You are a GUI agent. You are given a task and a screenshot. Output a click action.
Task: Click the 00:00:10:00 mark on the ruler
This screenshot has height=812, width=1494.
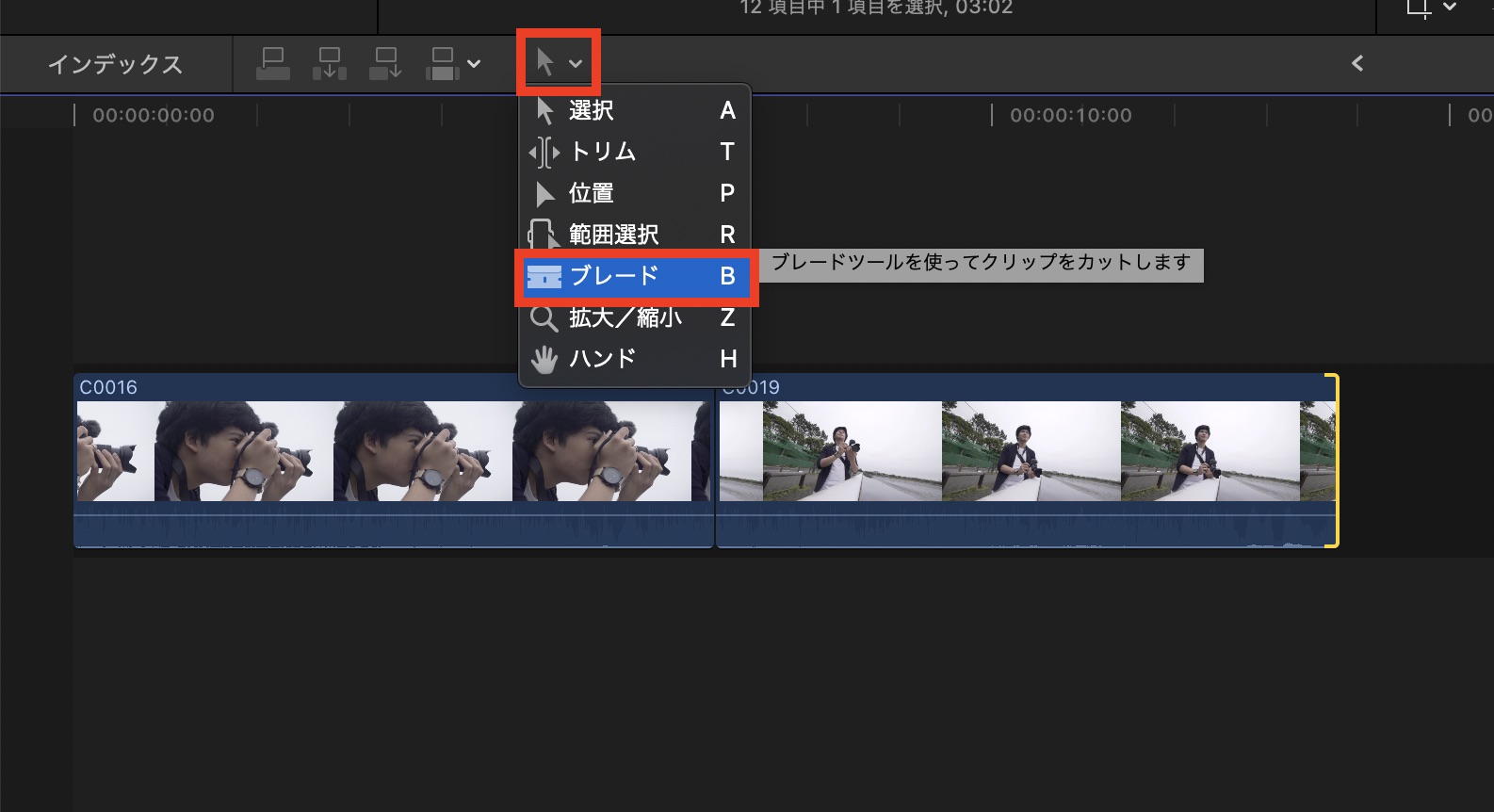pyautogui.click(x=1070, y=115)
